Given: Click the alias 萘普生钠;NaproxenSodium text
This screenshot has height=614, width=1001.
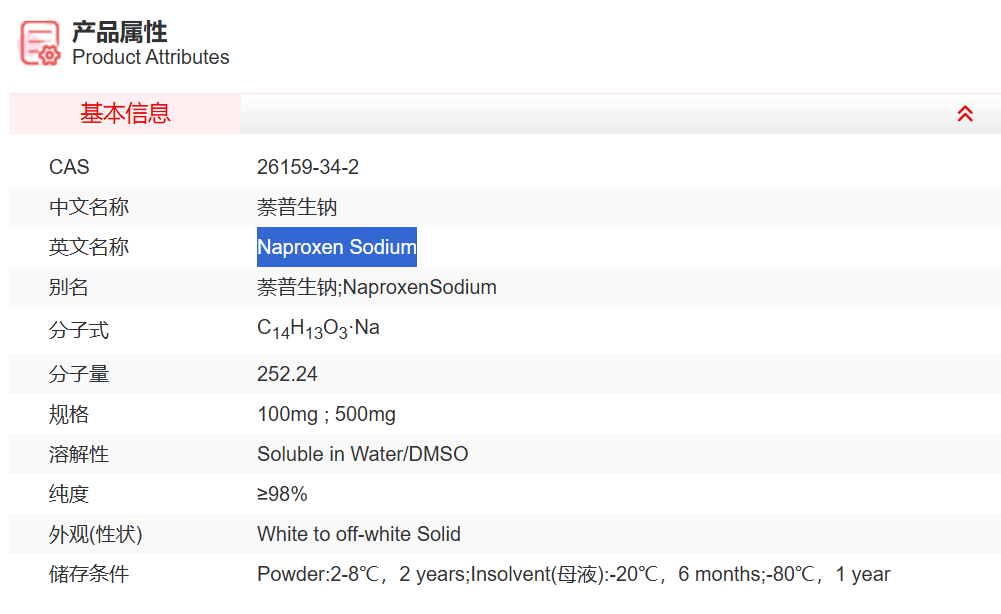Looking at the screenshot, I should click(x=376, y=287).
